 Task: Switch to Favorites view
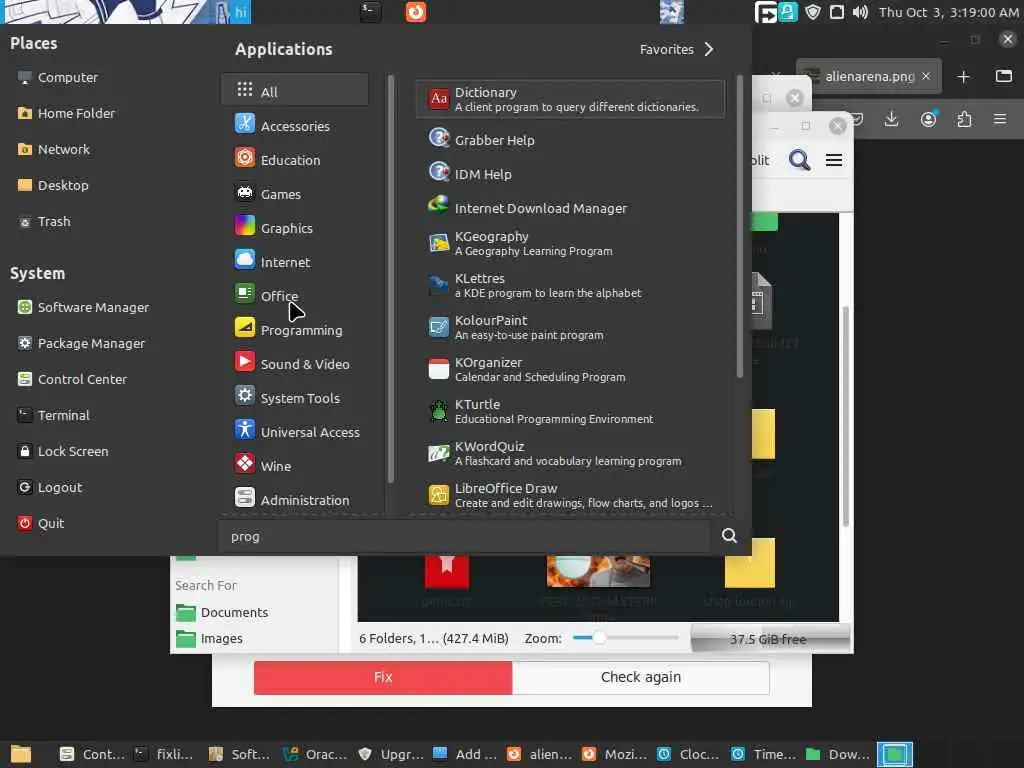click(x=677, y=50)
